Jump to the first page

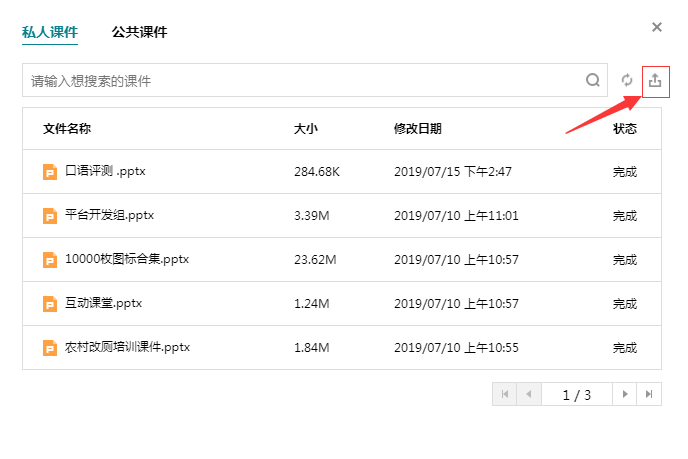click(x=505, y=395)
